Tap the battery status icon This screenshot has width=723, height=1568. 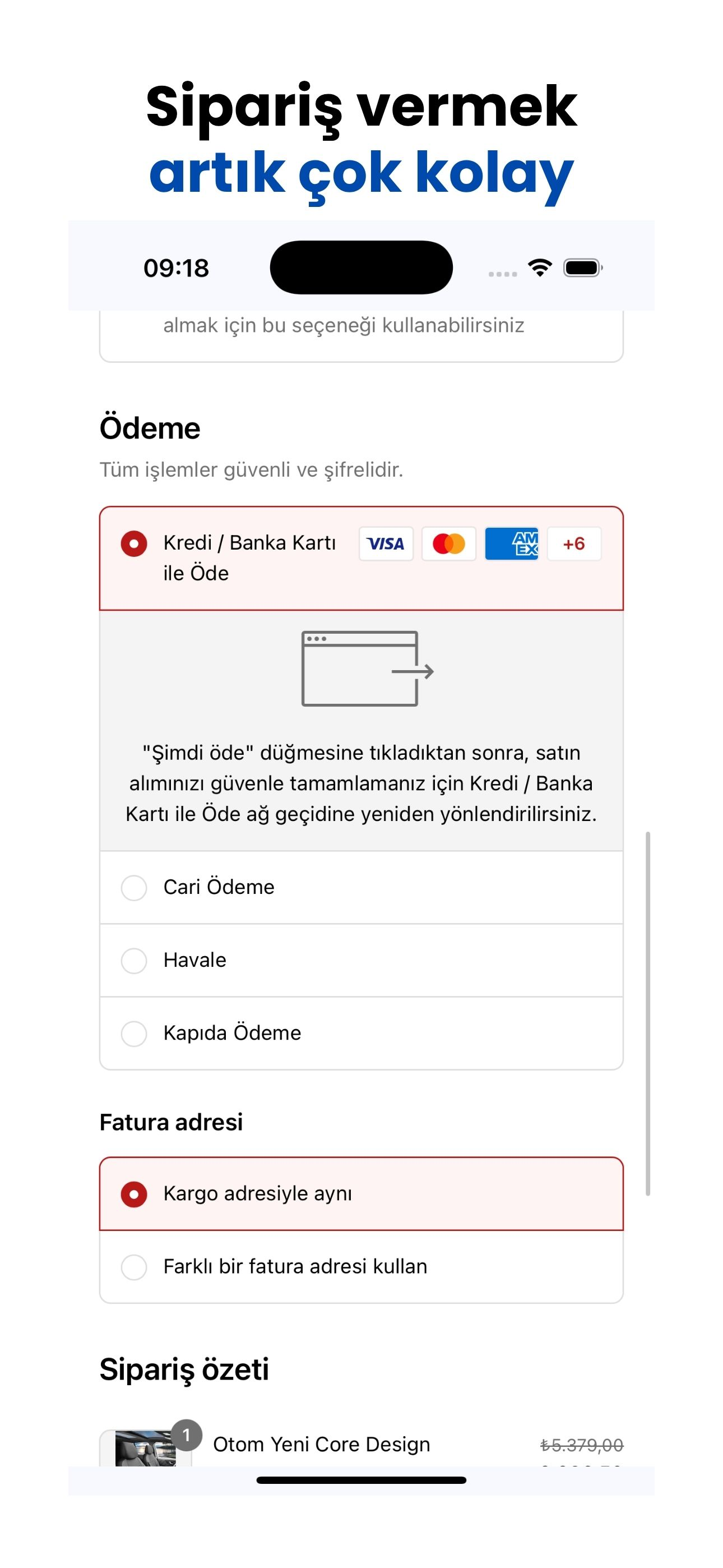point(582,267)
